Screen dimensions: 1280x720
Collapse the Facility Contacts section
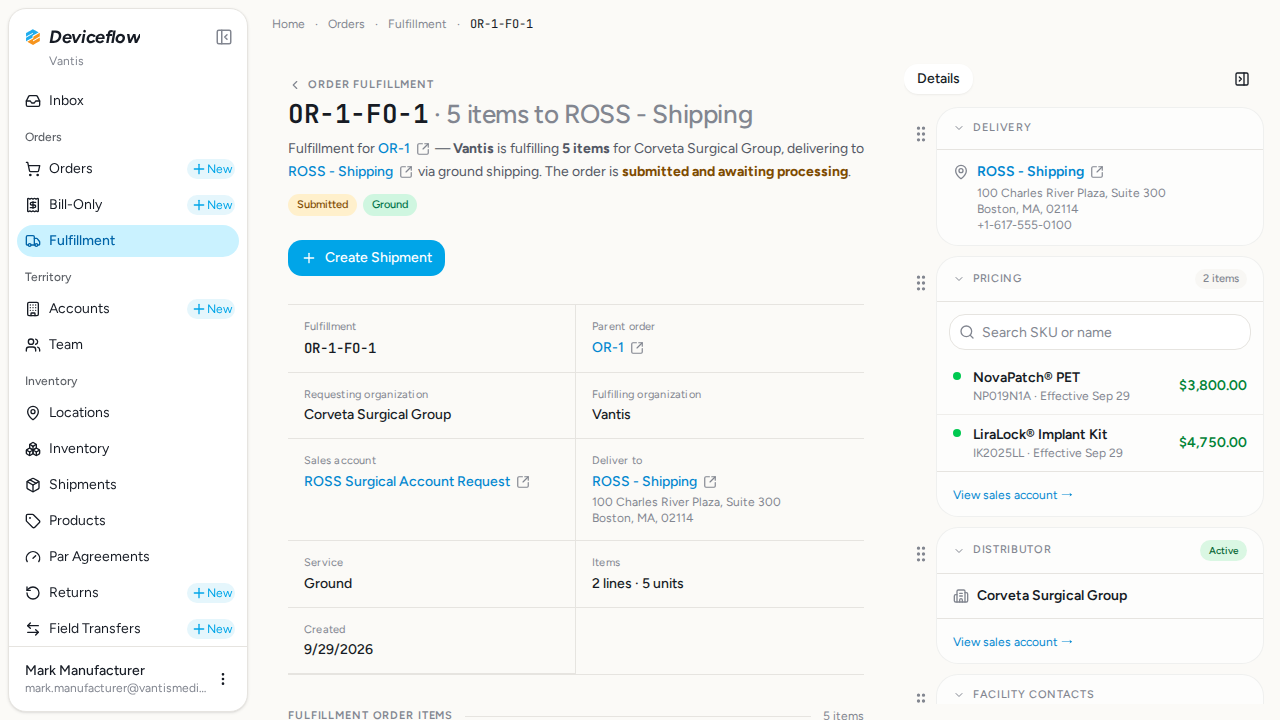[x=959, y=695]
